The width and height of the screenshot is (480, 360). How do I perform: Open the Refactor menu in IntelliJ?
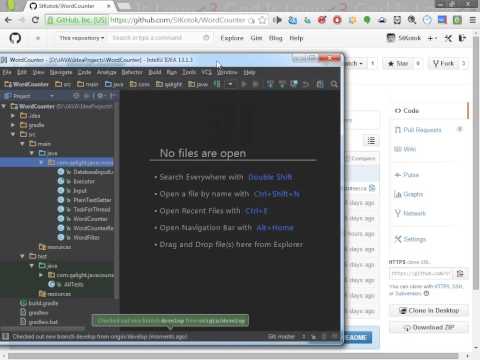pyautogui.click(x=132, y=72)
